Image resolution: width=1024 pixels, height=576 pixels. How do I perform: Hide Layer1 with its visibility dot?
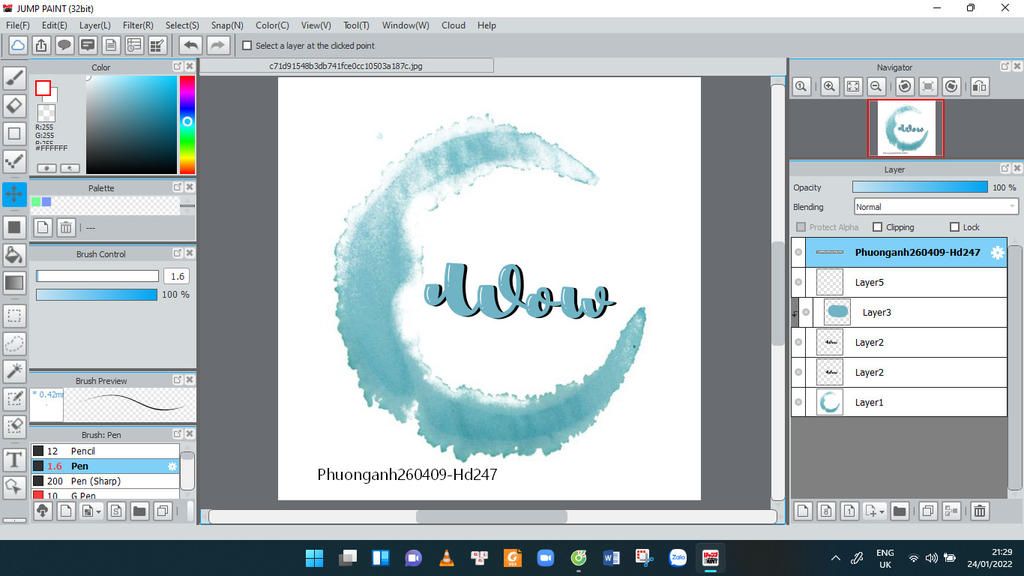click(798, 402)
